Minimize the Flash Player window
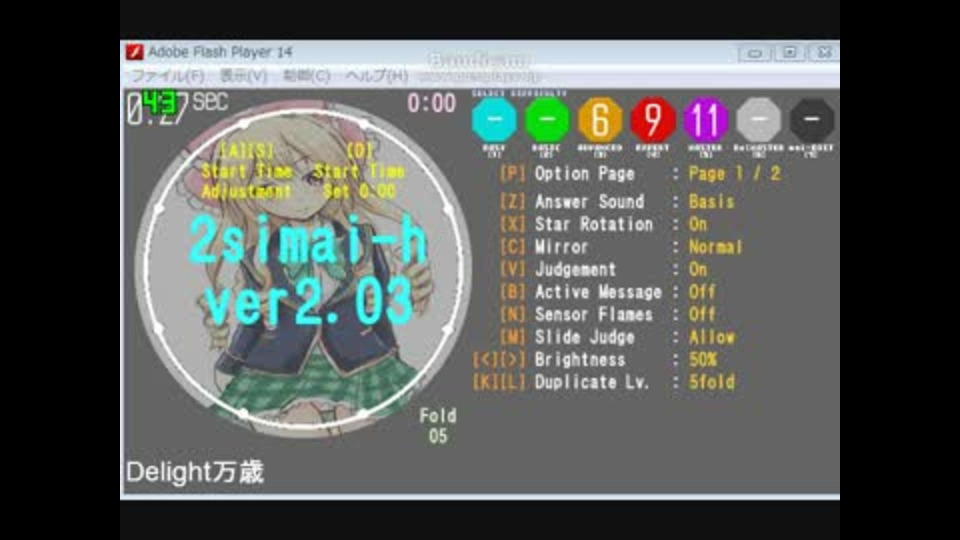The height and width of the screenshot is (540, 960). click(754, 53)
